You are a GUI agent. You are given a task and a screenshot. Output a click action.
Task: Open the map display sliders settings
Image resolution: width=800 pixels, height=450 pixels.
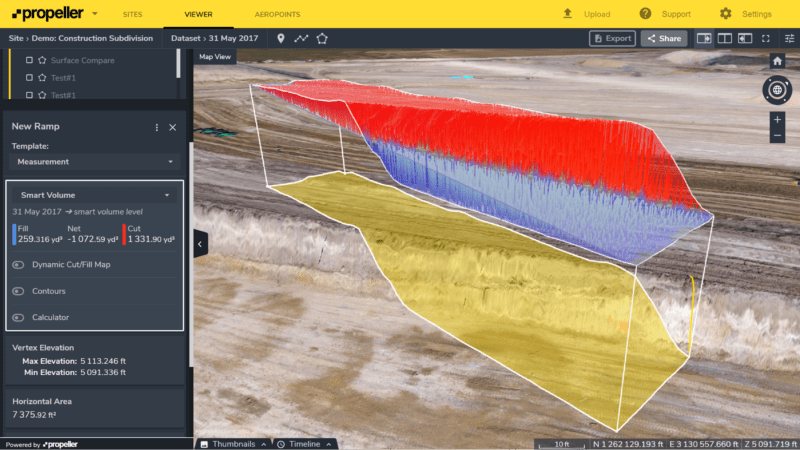(789, 38)
